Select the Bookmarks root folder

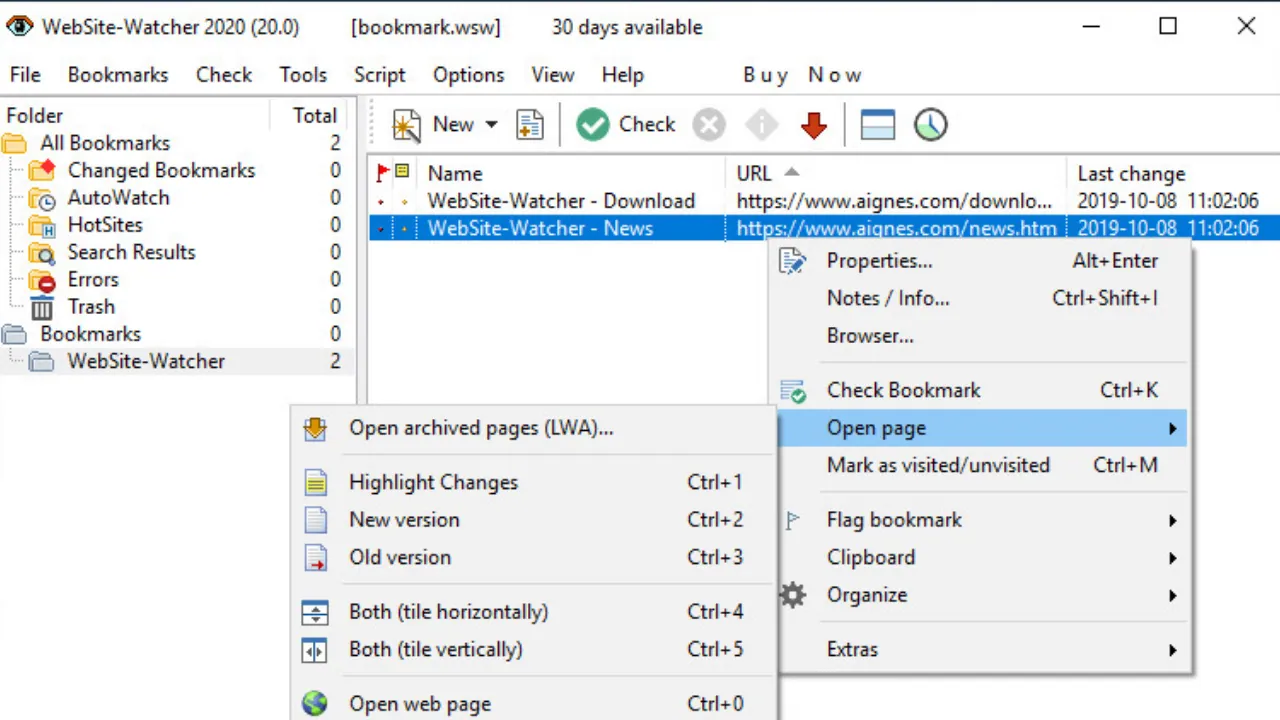(90, 334)
